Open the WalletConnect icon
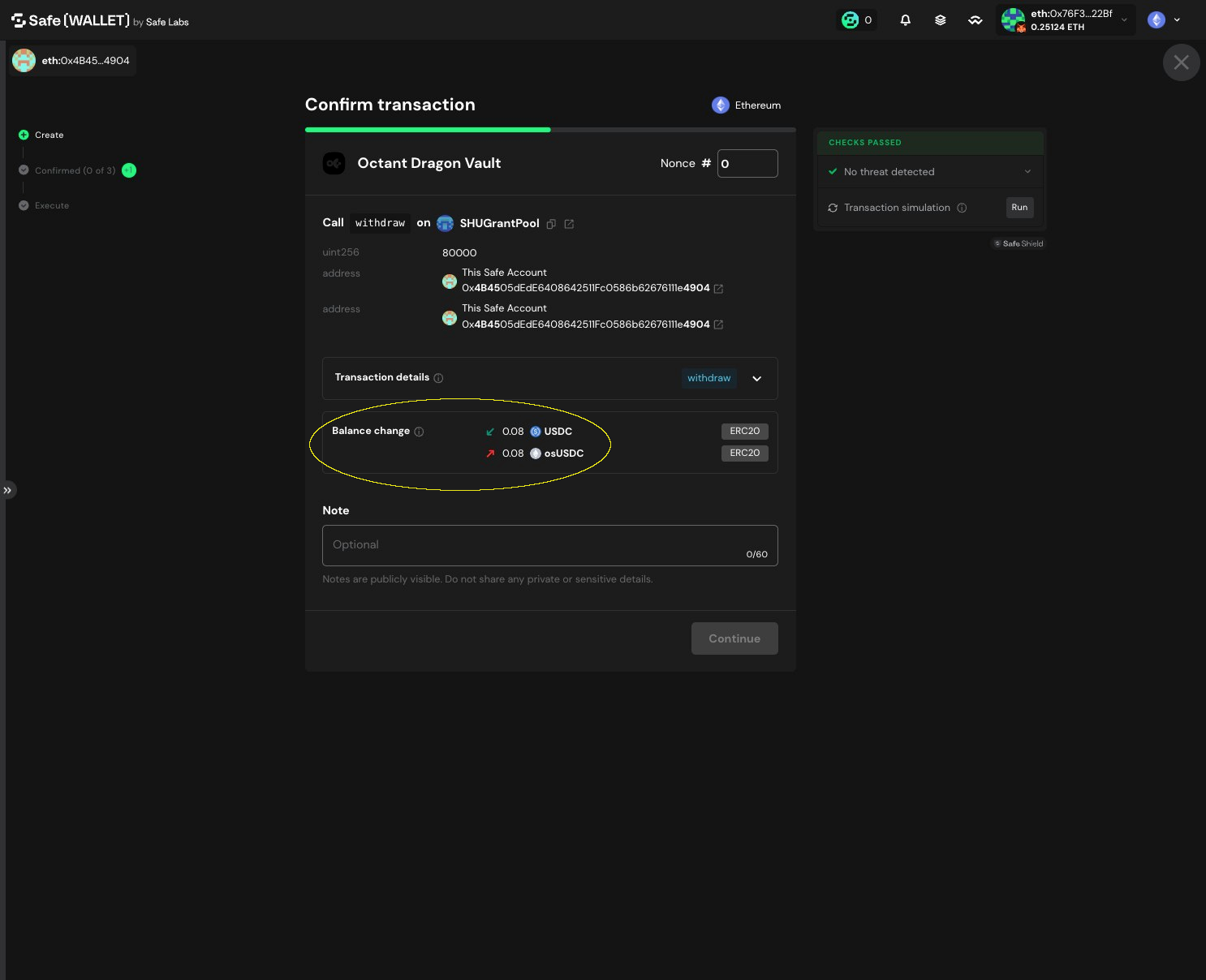Image resolution: width=1206 pixels, height=980 pixels. (x=975, y=20)
